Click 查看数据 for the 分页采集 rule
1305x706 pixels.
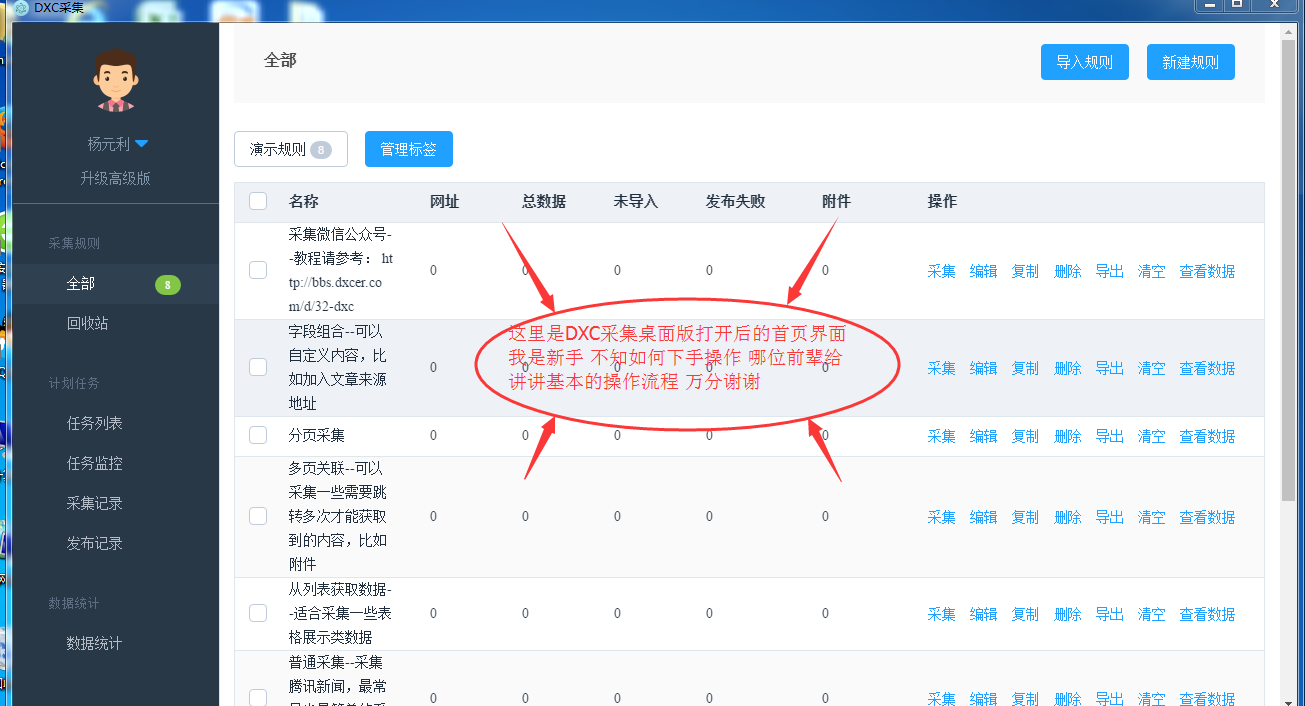click(1208, 436)
